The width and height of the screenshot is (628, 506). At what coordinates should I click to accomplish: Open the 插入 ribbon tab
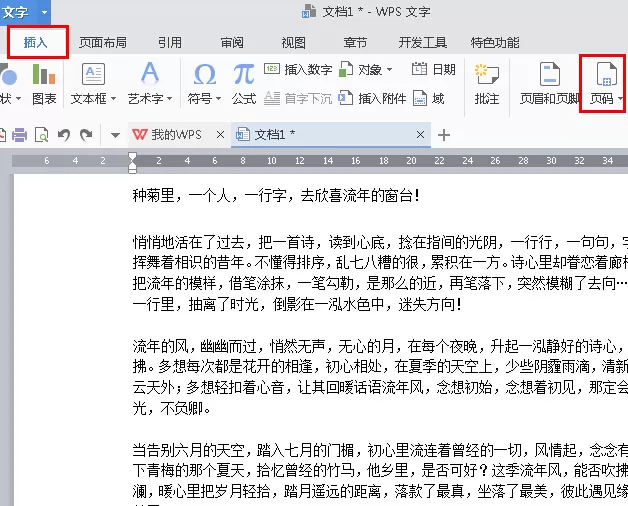[36, 42]
